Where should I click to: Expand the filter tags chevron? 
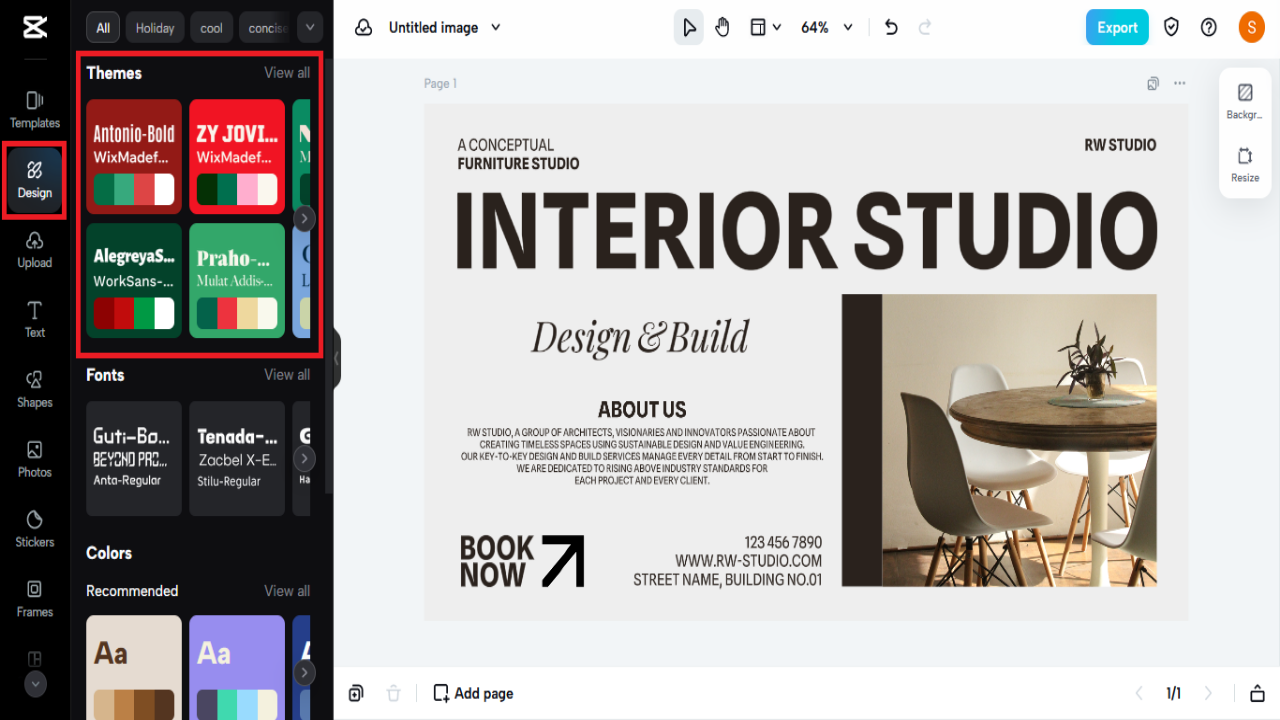coord(310,28)
